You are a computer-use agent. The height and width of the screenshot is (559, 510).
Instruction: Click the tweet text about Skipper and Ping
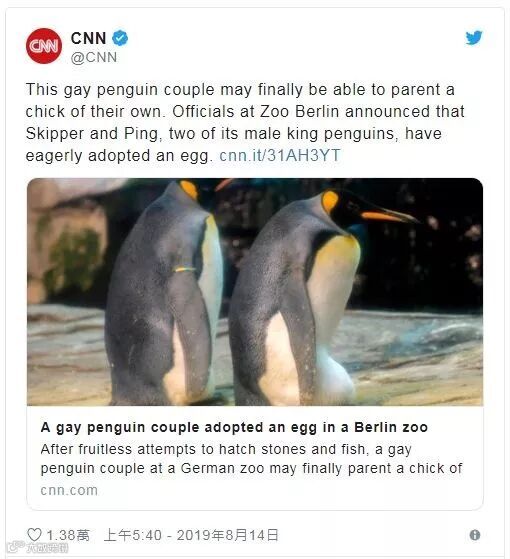245,122
